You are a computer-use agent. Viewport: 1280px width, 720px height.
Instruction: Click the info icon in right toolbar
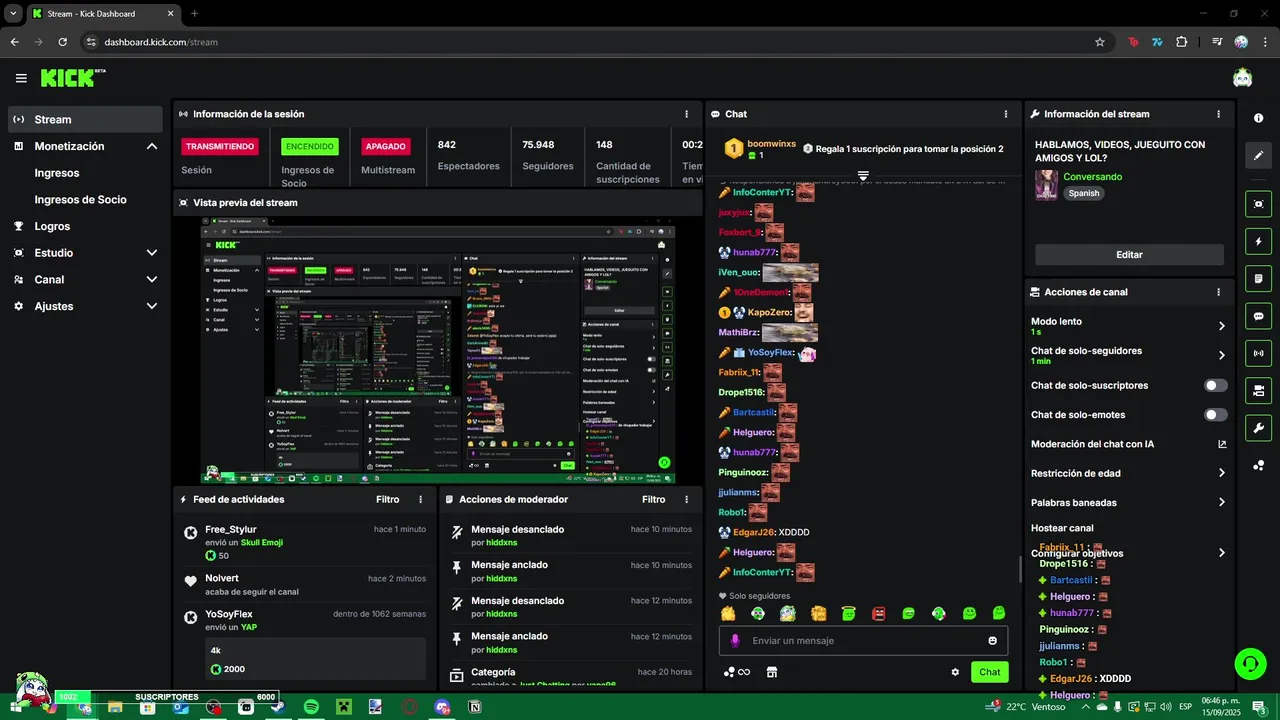(1258, 118)
